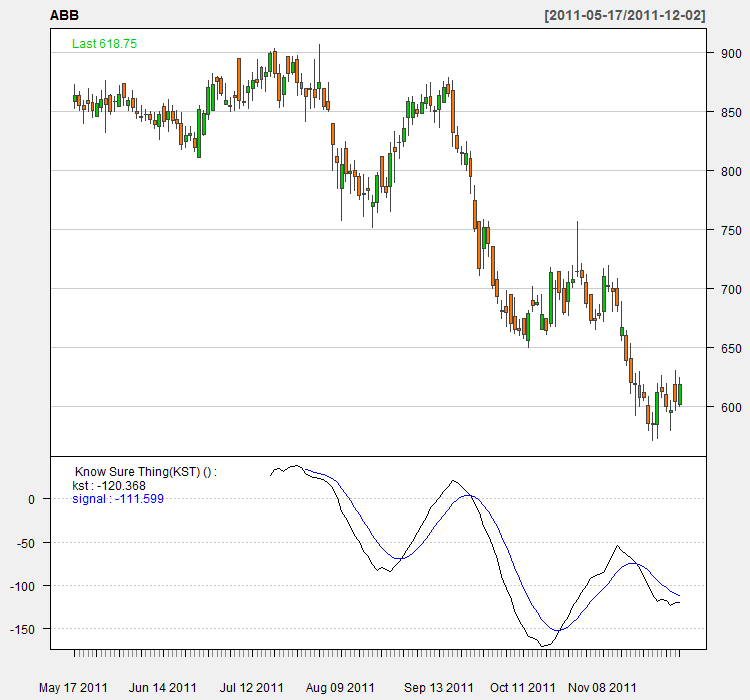The height and width of the screenshot is (700, 750).
Task: Click the 900 price axis label
Action: pyautogui.click(x=731, y=54)
